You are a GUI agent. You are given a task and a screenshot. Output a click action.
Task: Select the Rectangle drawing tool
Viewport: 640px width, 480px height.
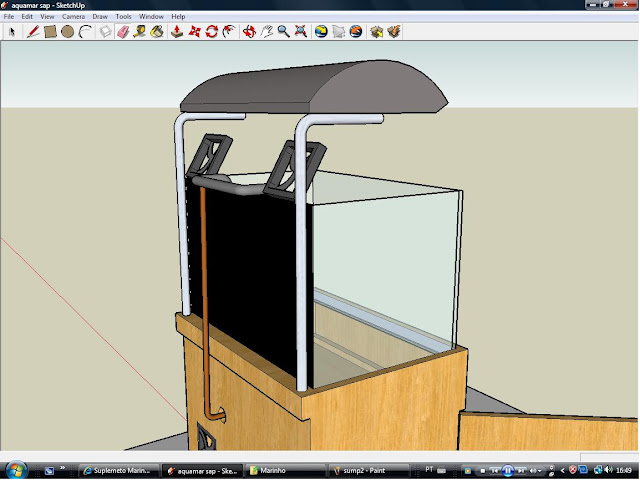50,32
